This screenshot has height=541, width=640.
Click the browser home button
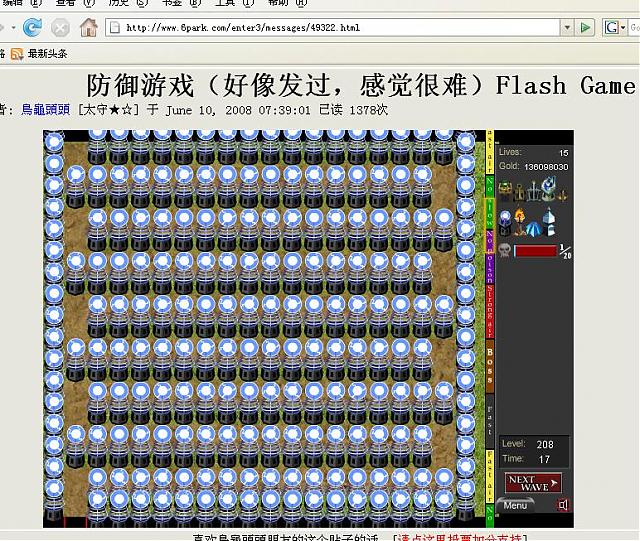[x=89, y=27]
